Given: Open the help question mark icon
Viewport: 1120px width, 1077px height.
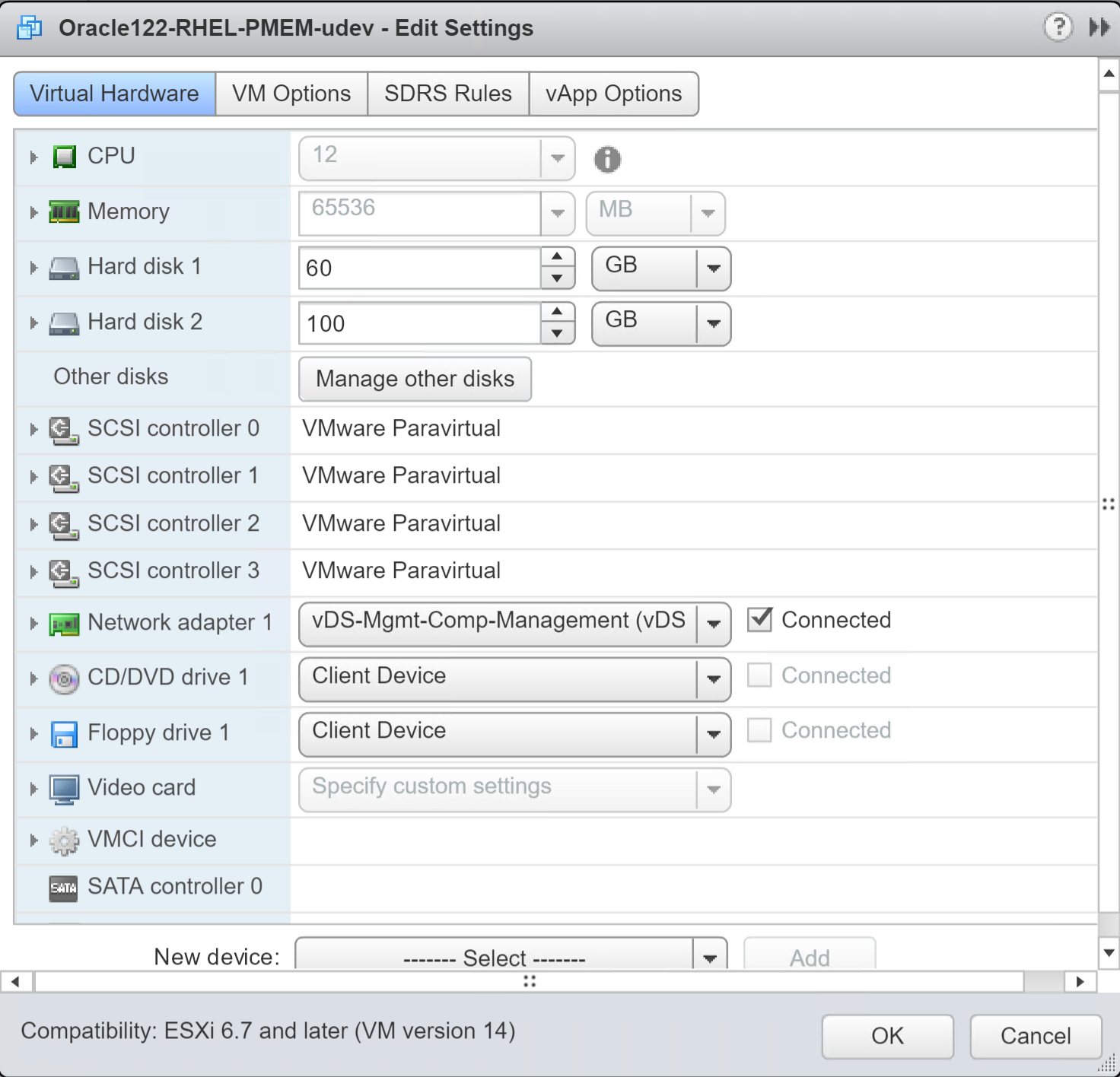Looking at the screenshot, I should 1058,27.
